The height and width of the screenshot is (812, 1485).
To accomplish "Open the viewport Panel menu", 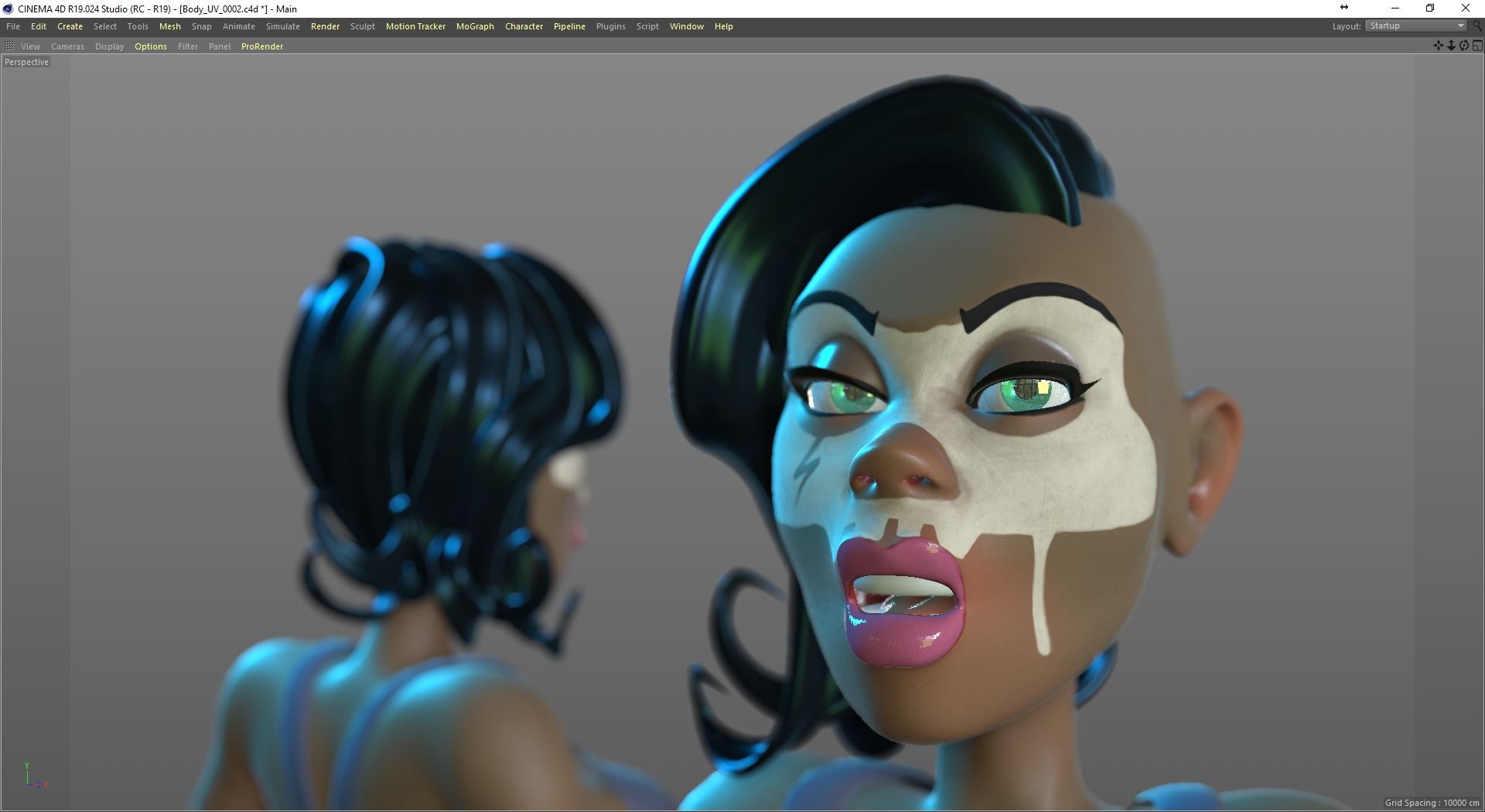I will point(220,46).
